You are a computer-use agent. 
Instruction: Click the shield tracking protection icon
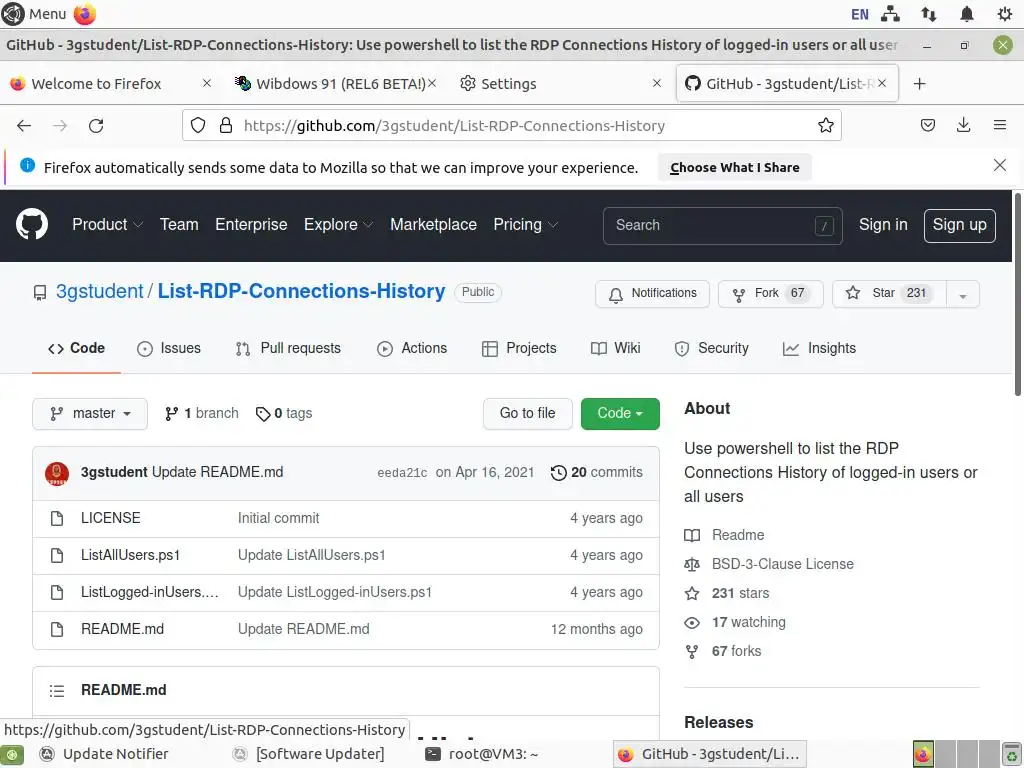pos(198,125)
